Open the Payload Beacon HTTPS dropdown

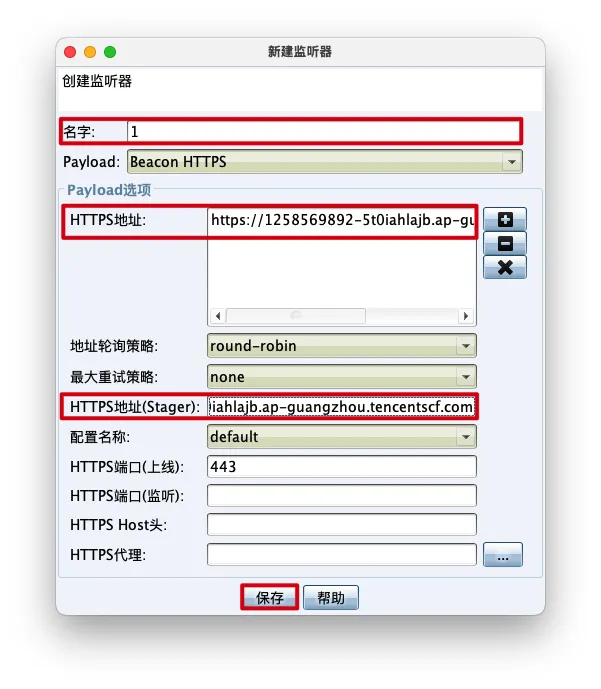click(325, 162)
